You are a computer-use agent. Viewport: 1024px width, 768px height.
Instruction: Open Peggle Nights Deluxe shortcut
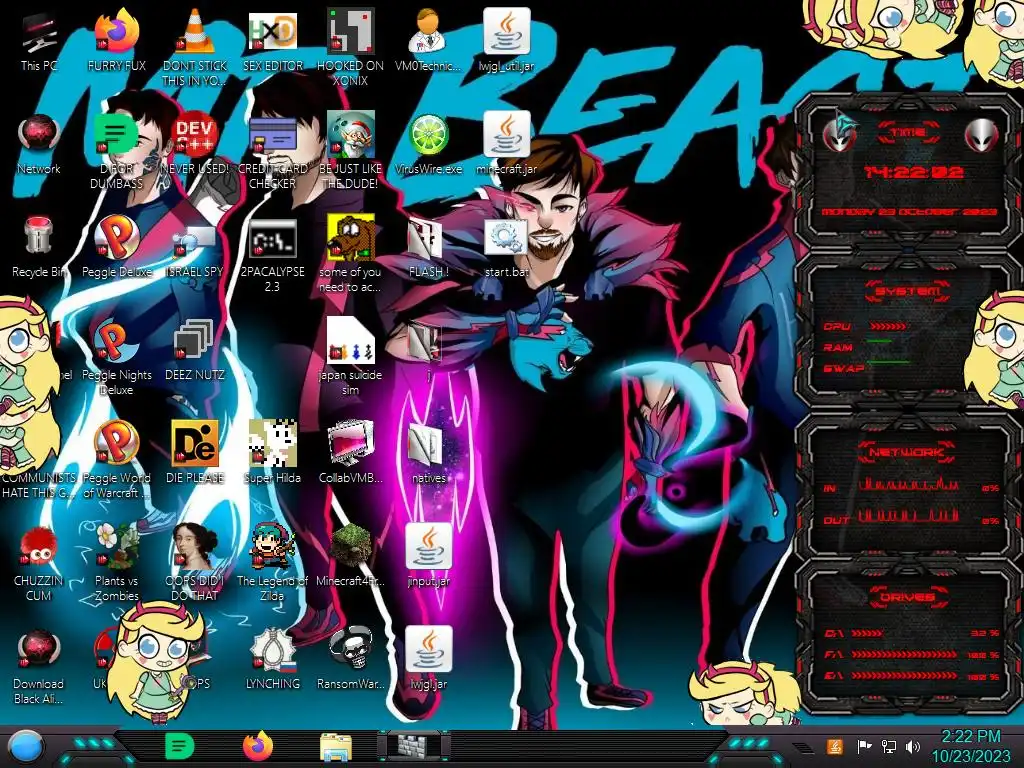pyautogui.click(x=117, y=358)
